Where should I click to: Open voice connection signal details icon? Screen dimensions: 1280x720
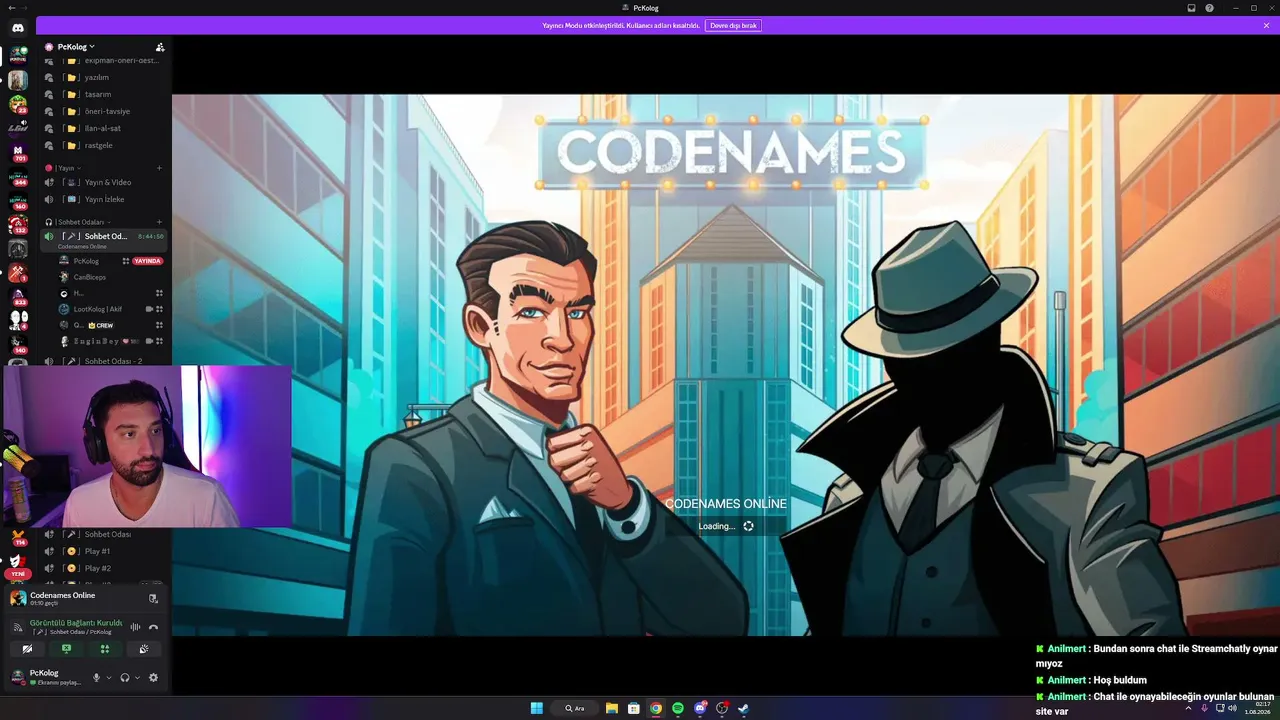tap(17, 627)
